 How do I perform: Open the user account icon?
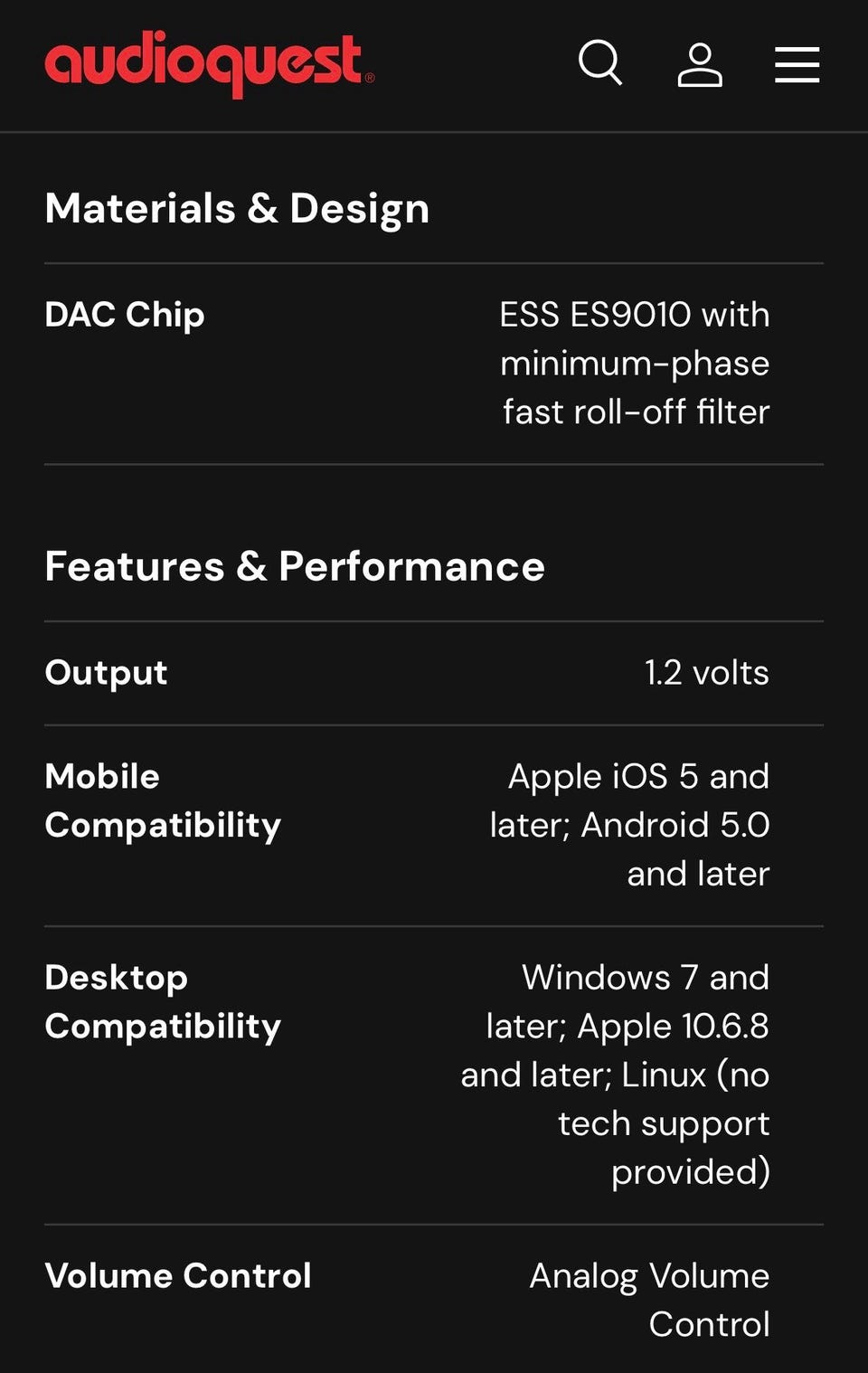click(700, 65)
